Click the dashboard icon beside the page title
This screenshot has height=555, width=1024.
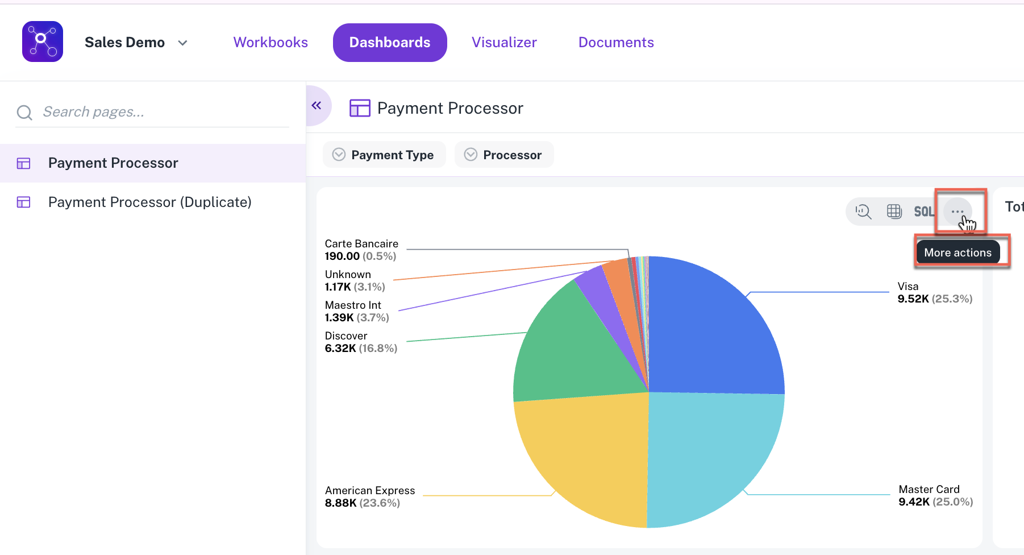pyautogui.click(x=359, y=108)
